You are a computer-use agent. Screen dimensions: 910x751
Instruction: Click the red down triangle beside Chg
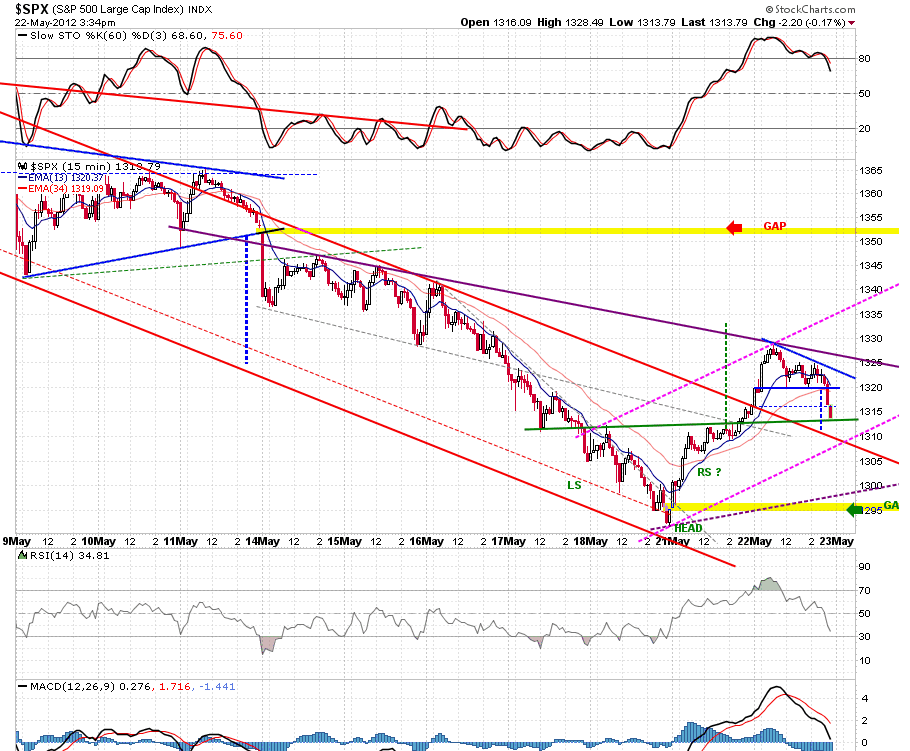coord(851,23)
